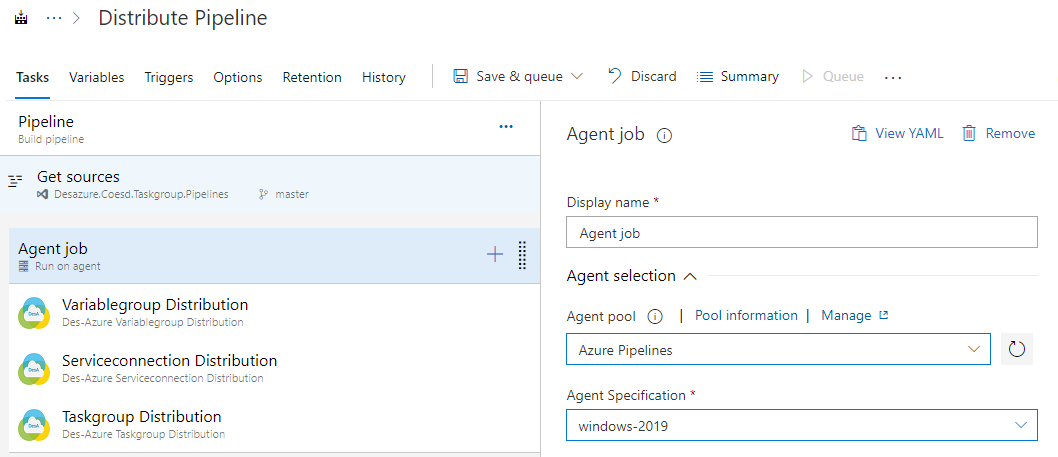The height and width of the screenshot is (457, 1058).
Task: Click the Distribute Pipeline title
Action: pos(183,18)
